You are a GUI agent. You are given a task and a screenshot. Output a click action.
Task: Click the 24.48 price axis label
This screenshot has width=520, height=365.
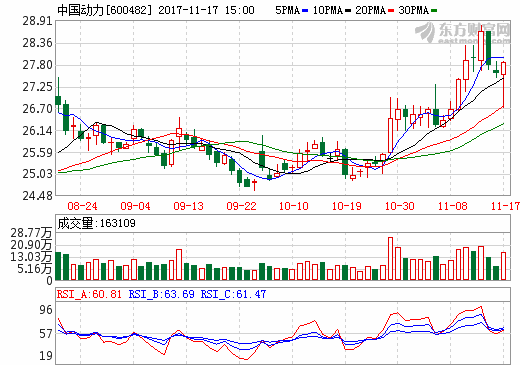(38, 196)
